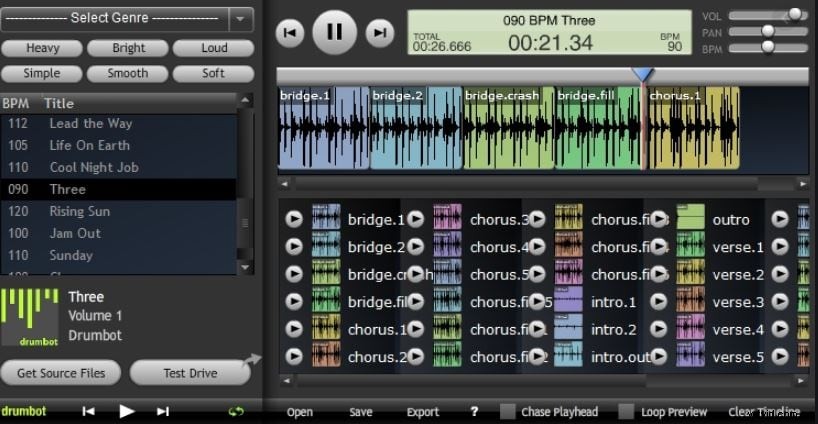
Task: Select the intro.1 waveform thumbnail
Action: pyautogui.click(x=568, y=299)
